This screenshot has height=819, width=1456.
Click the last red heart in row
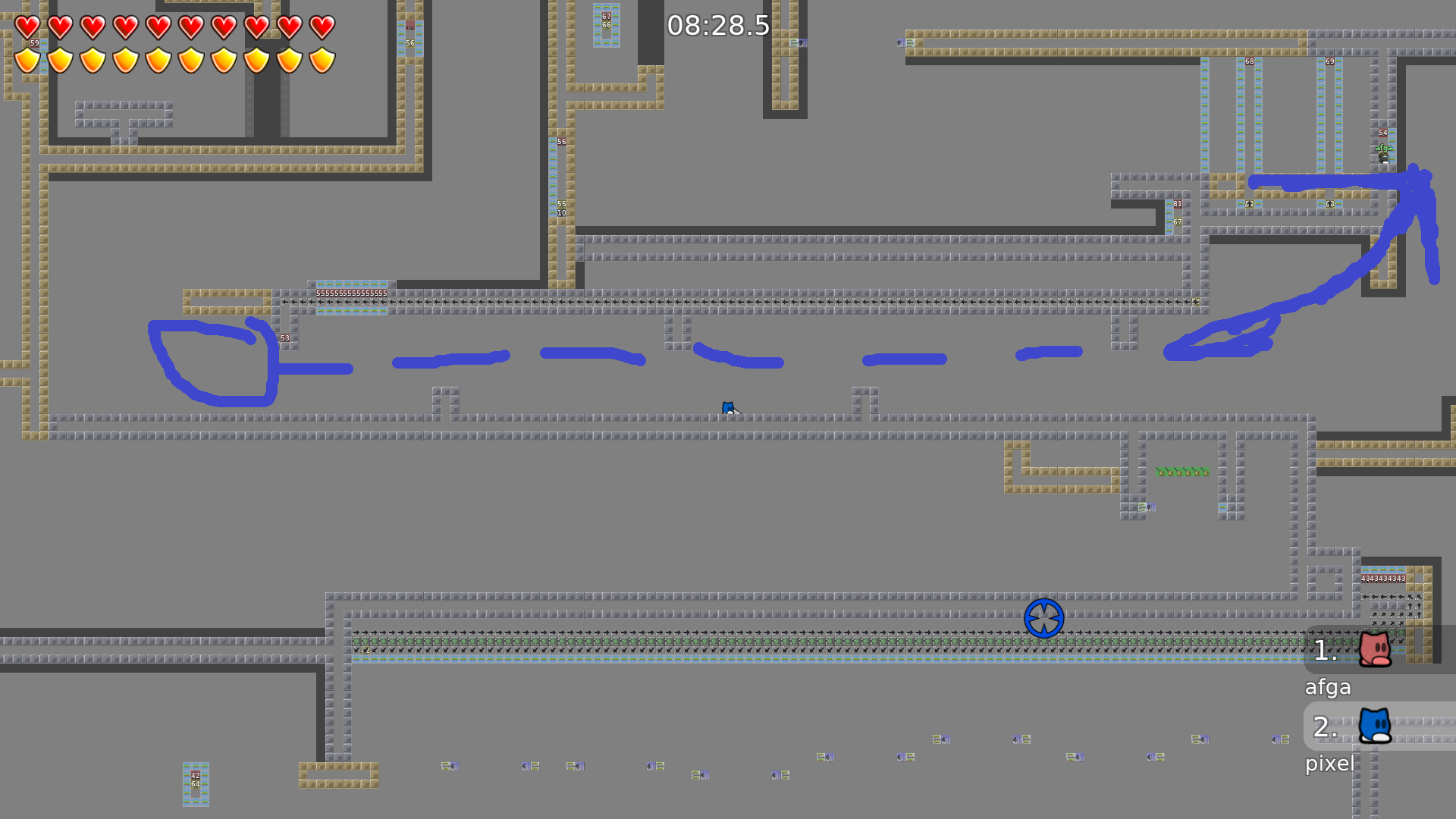tap(322, 27)
